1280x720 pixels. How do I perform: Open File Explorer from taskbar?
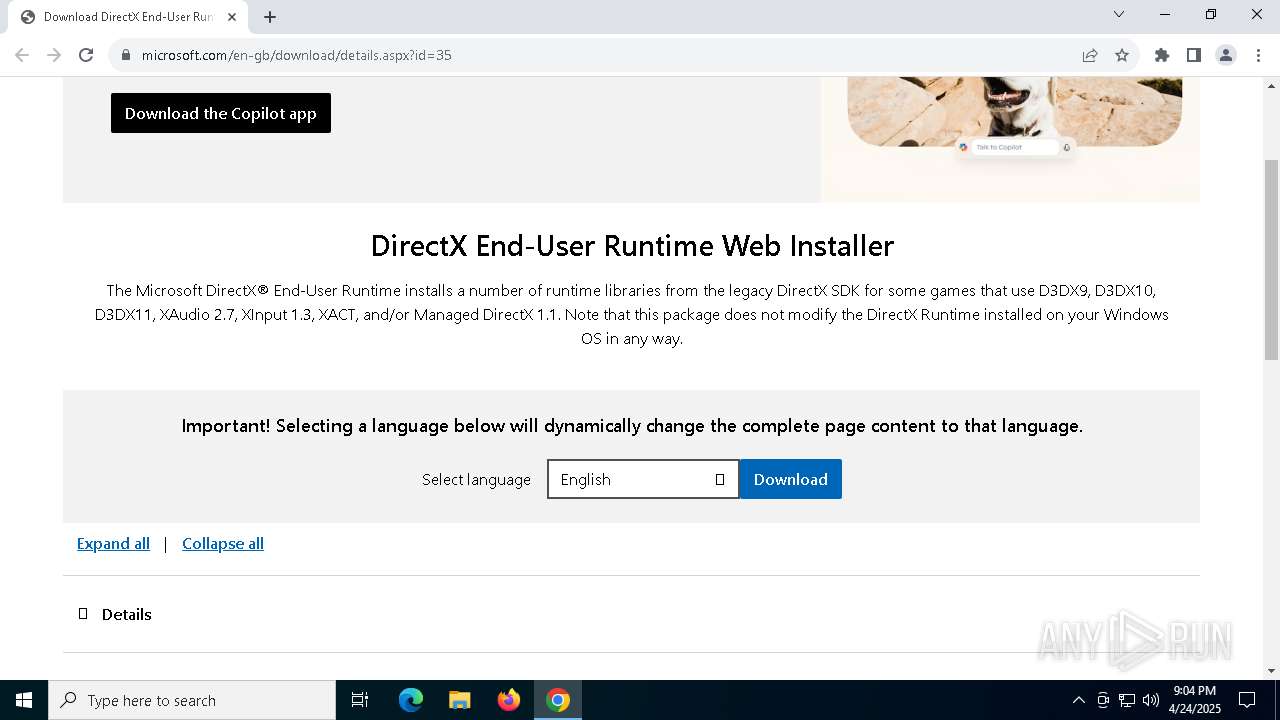pos(460,700)
